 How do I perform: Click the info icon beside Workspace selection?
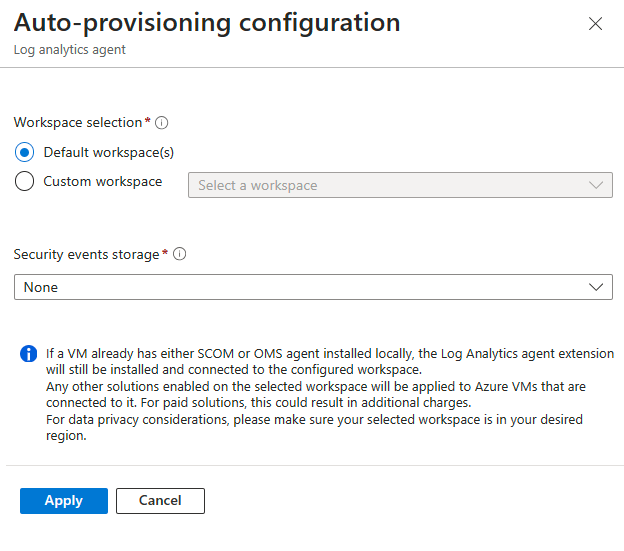162,123
